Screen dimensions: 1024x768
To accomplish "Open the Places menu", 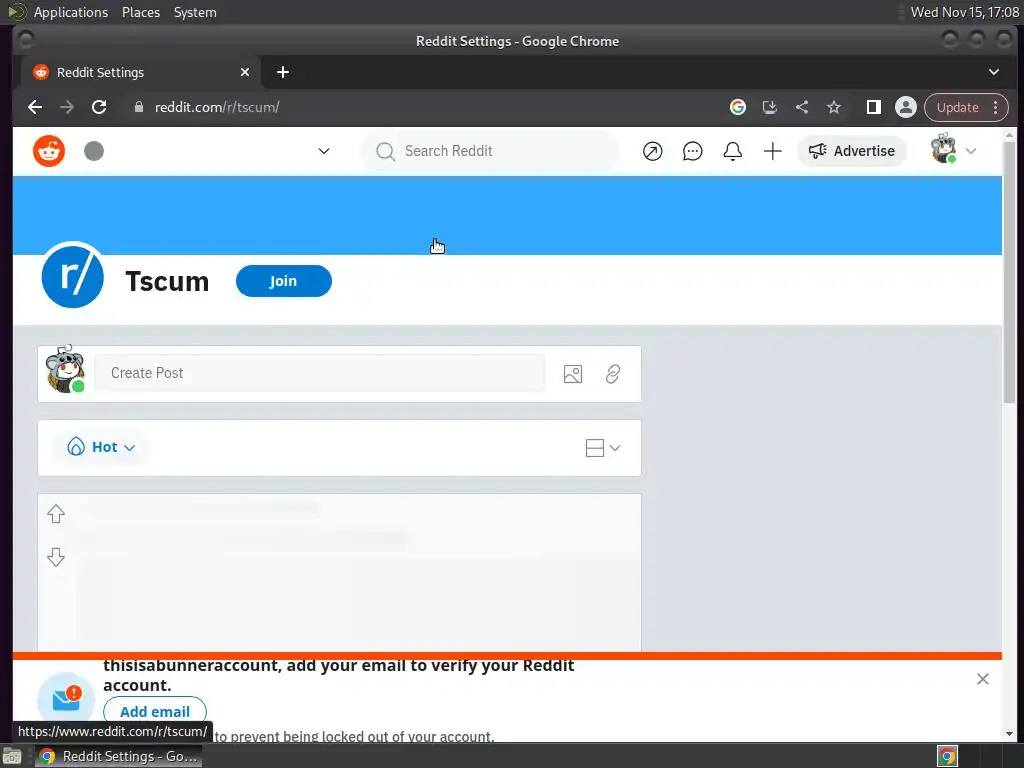I will [141, 12].
